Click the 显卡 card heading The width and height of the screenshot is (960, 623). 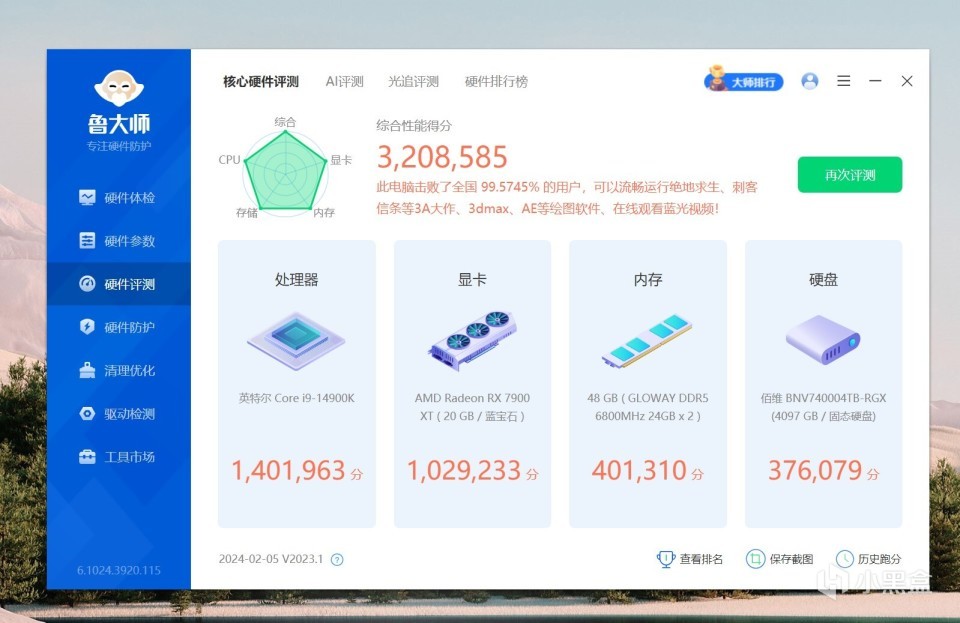click(x=472, y=280)
